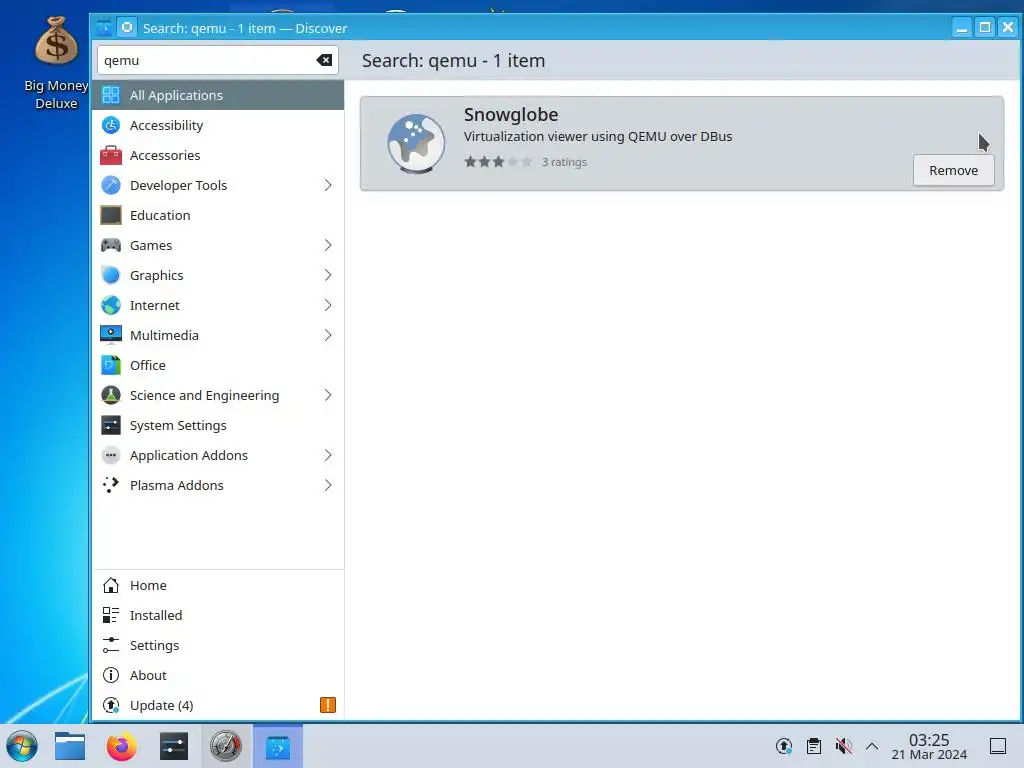This screenshot has height=768, width=1024.
Task: Open system settings taskbar icon
Action: [x=174, y=746]
